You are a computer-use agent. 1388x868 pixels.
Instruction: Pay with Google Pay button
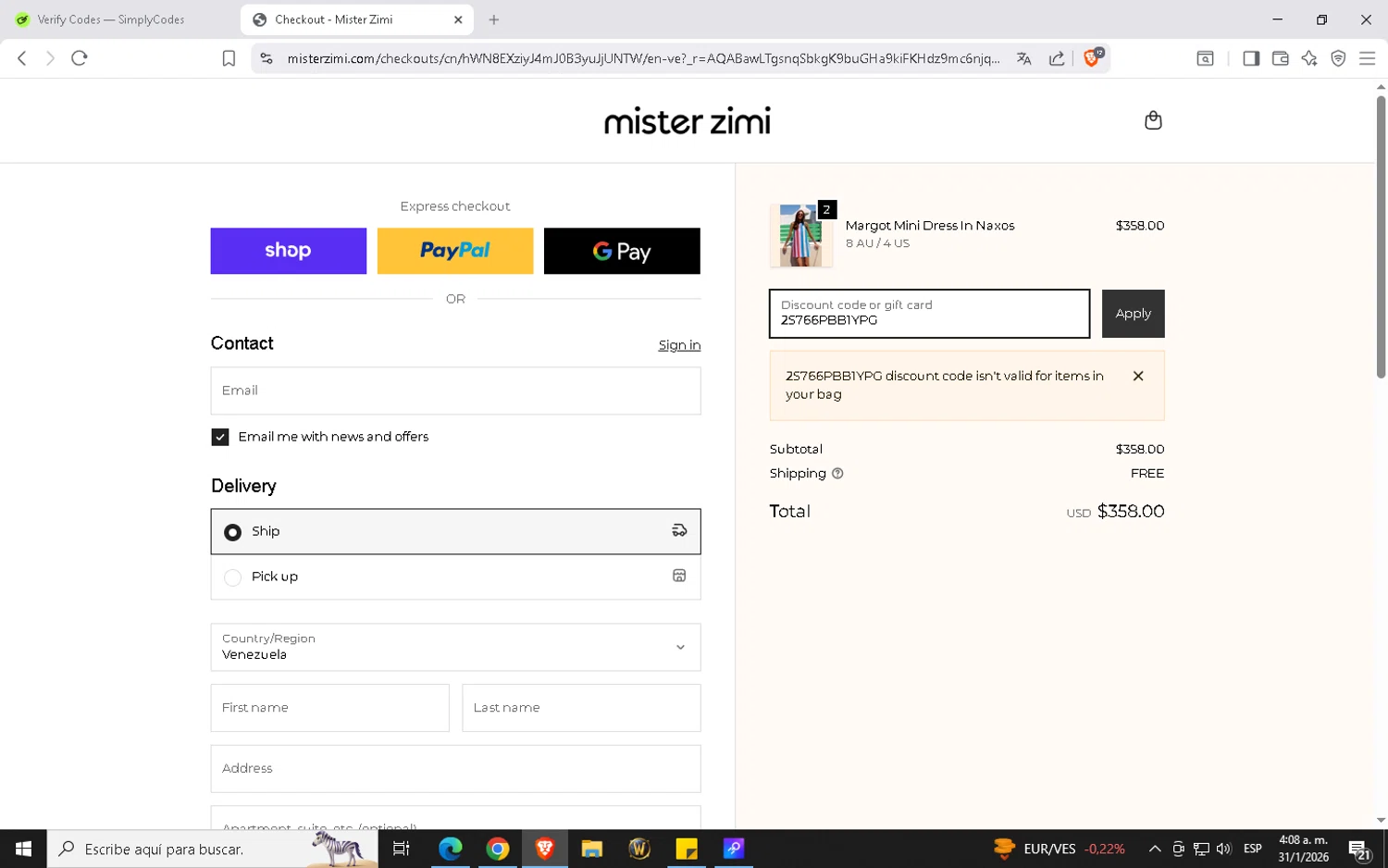pyautogui.click(x=622, y=251)
